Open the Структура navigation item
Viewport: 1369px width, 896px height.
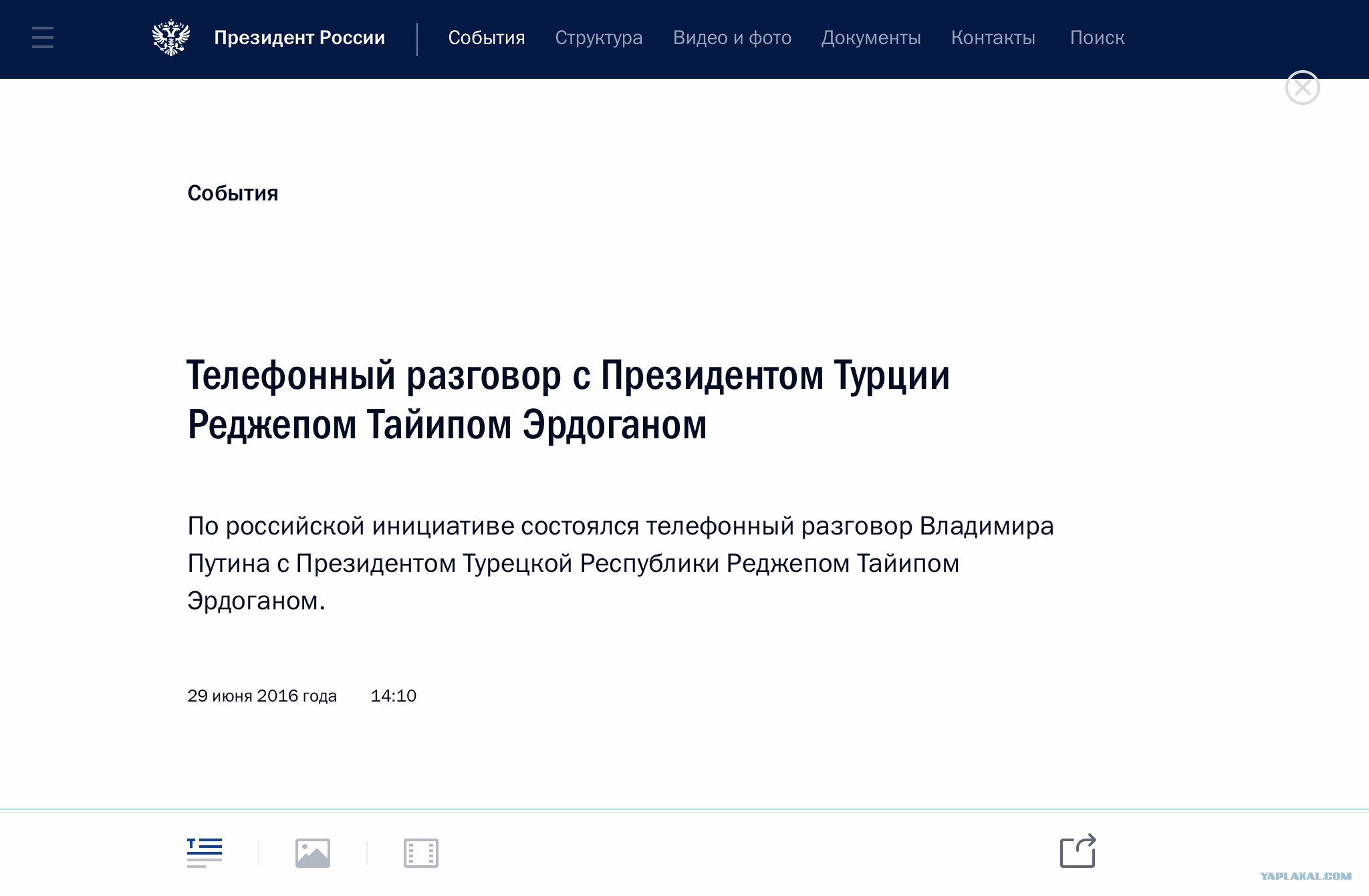click(598, 37)
